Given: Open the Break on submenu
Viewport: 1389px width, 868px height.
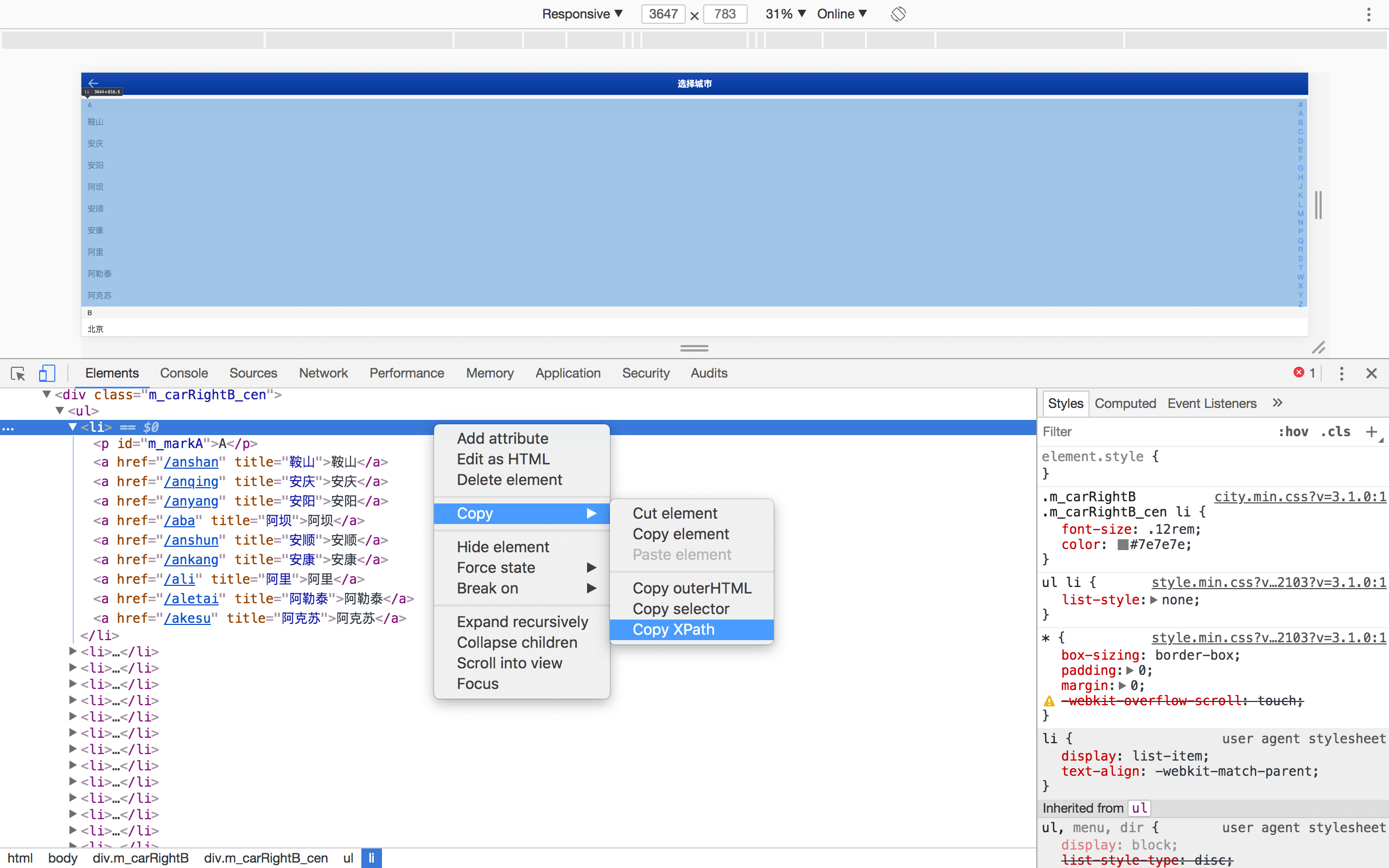Looking at the screenshot, I should coord(522,589).
